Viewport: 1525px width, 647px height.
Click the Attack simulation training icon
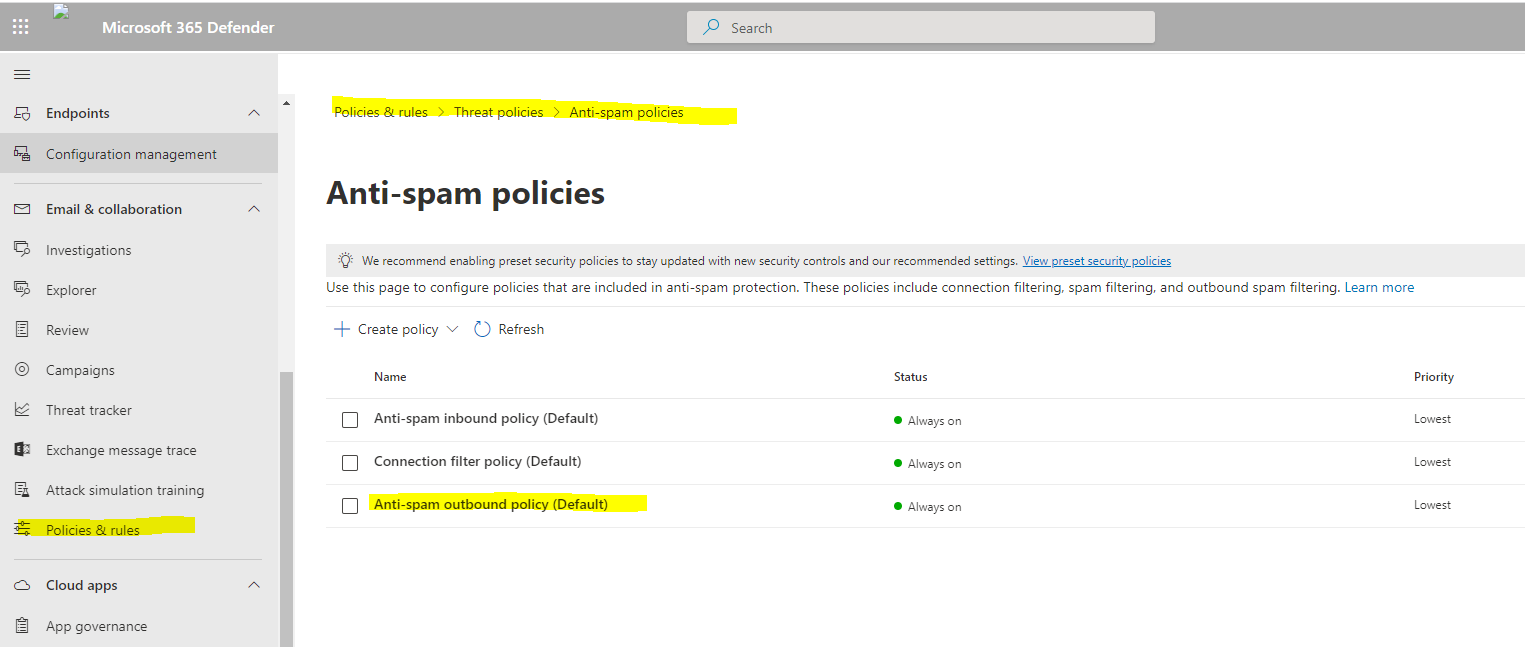coord(22,490)
